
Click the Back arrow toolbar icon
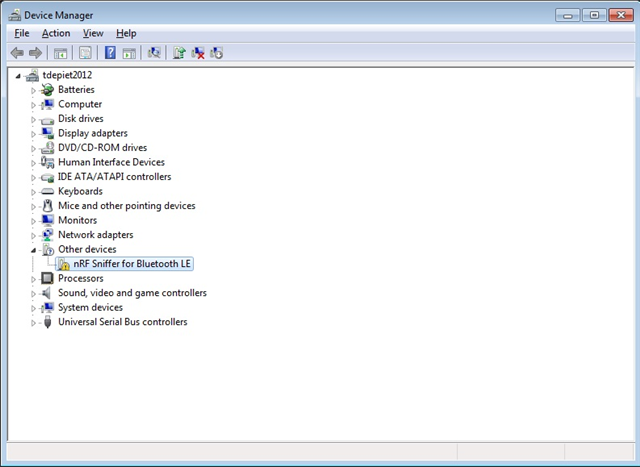(17, 53)
